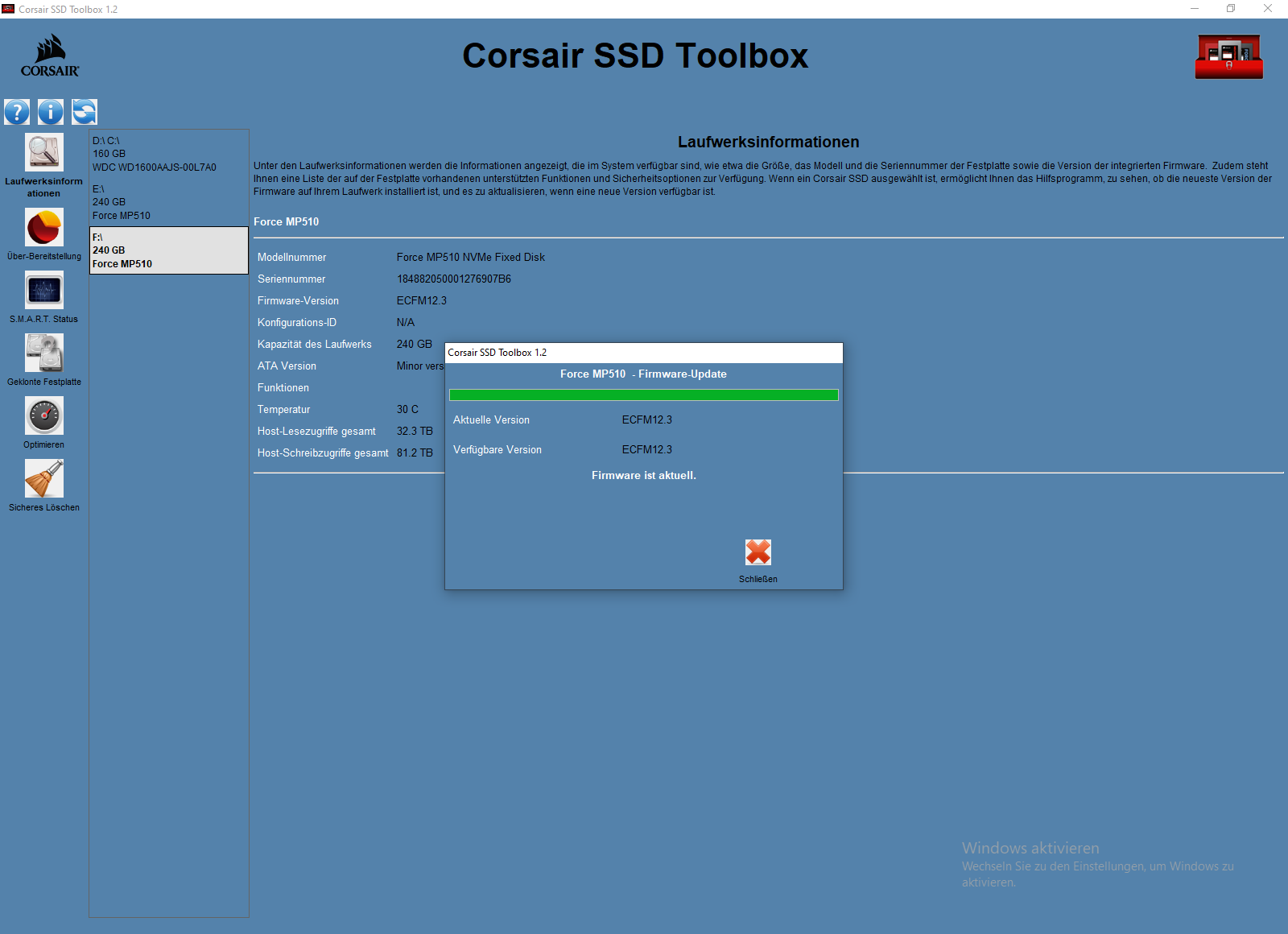Viewport: 1288px width, 934px height.
Task: Click the green firmware update progress bar
Action: click(644, 395)
